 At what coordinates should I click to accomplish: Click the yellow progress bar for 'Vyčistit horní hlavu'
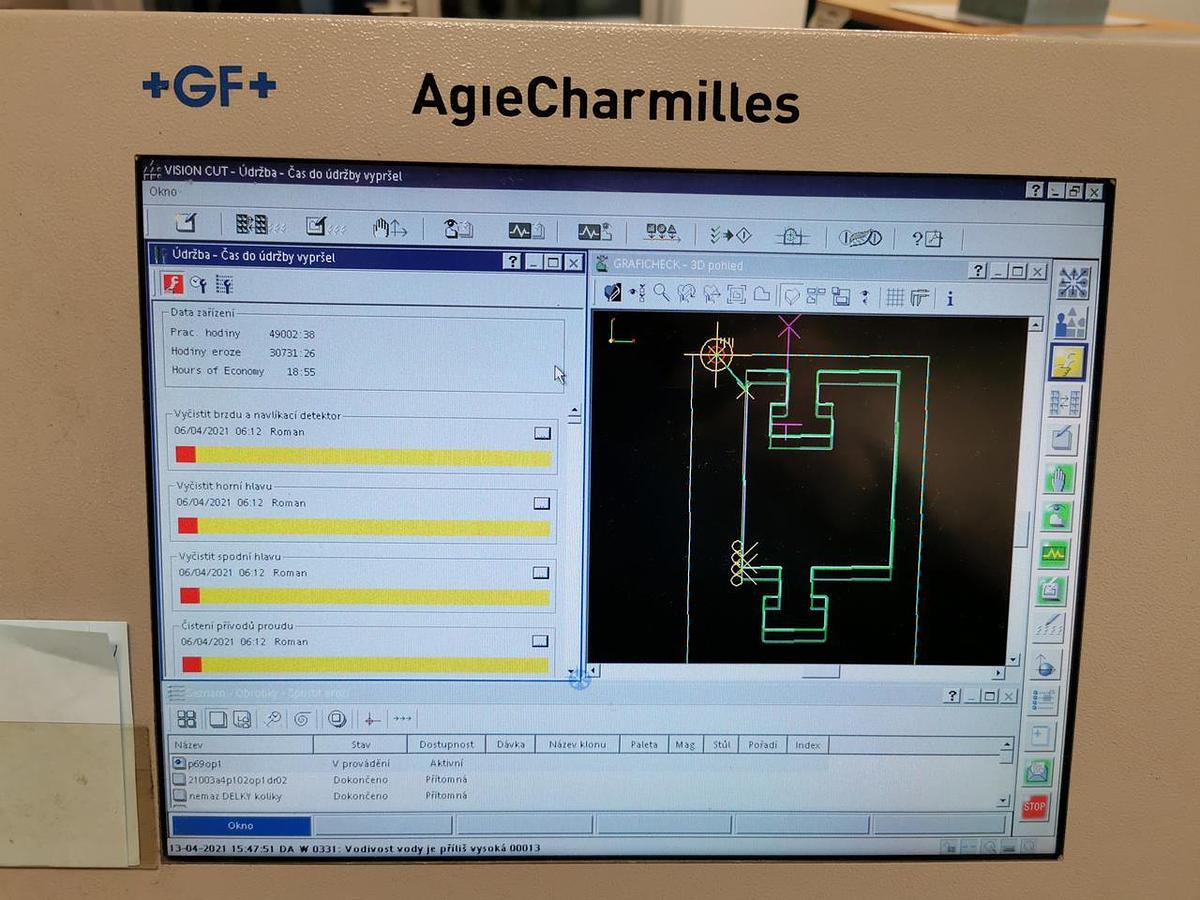[364, 527]
